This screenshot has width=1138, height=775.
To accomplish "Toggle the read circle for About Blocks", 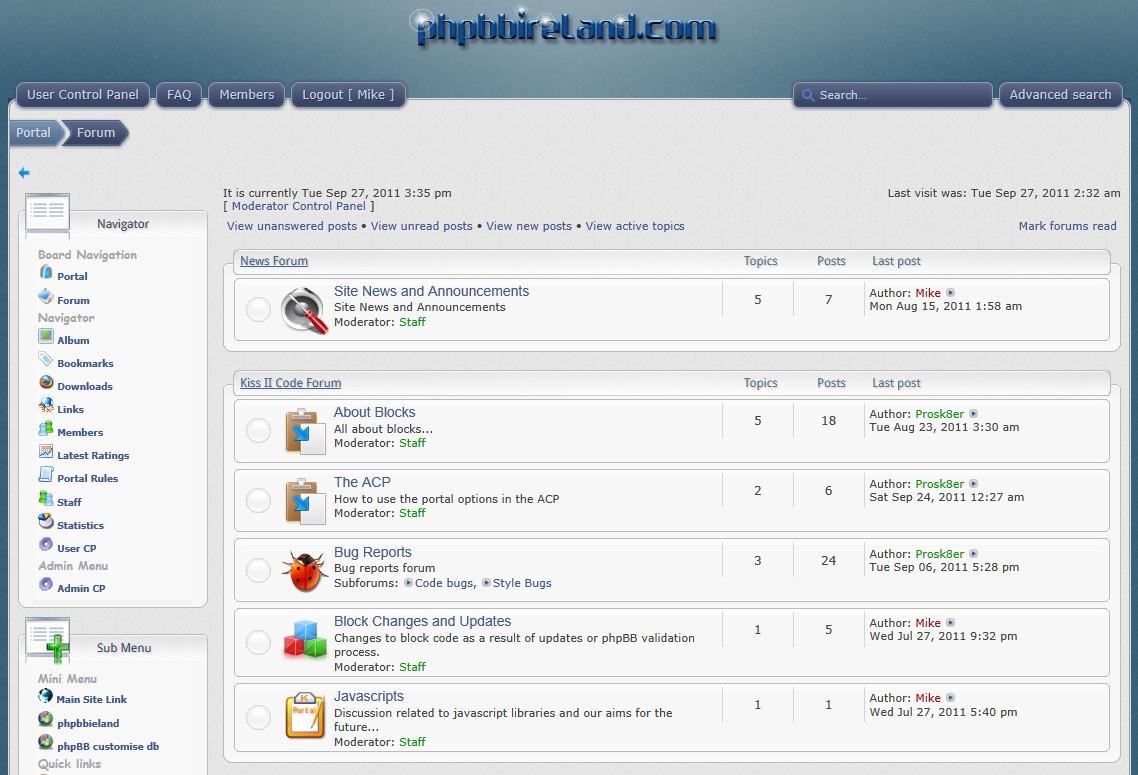I will pos(258,430).
